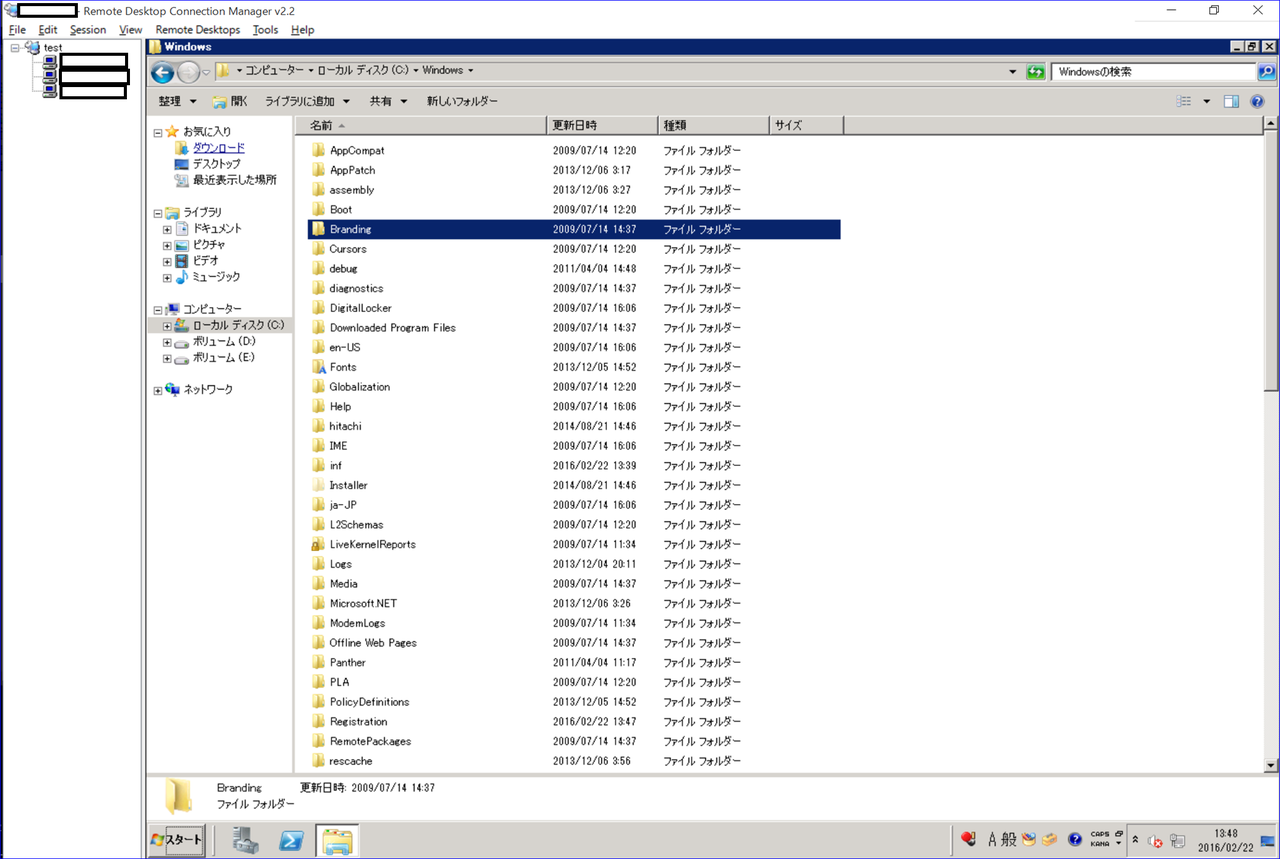
Task: Open the 整理 organize dropdown
Action: click(x=177, y=101)
